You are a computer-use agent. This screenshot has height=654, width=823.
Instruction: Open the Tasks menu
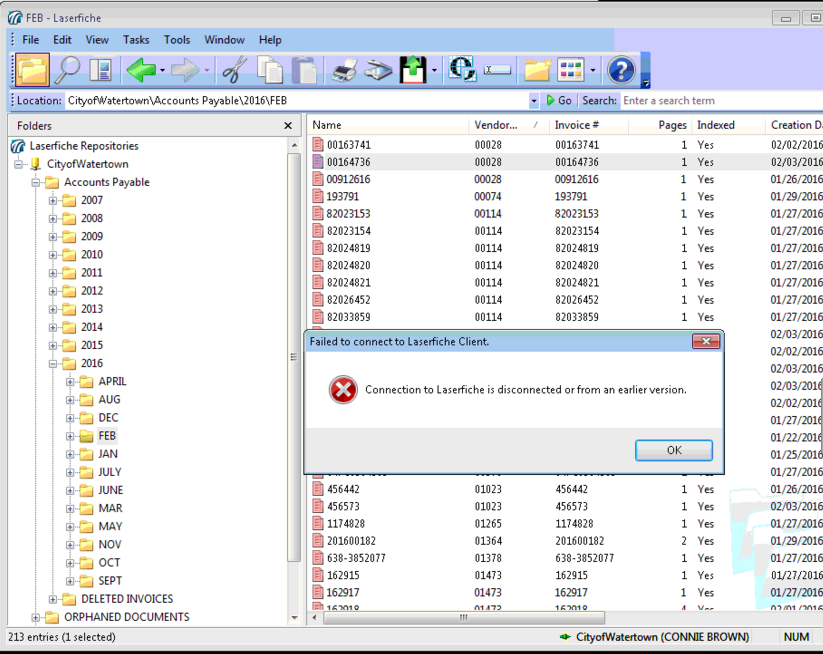coord(136,40)
